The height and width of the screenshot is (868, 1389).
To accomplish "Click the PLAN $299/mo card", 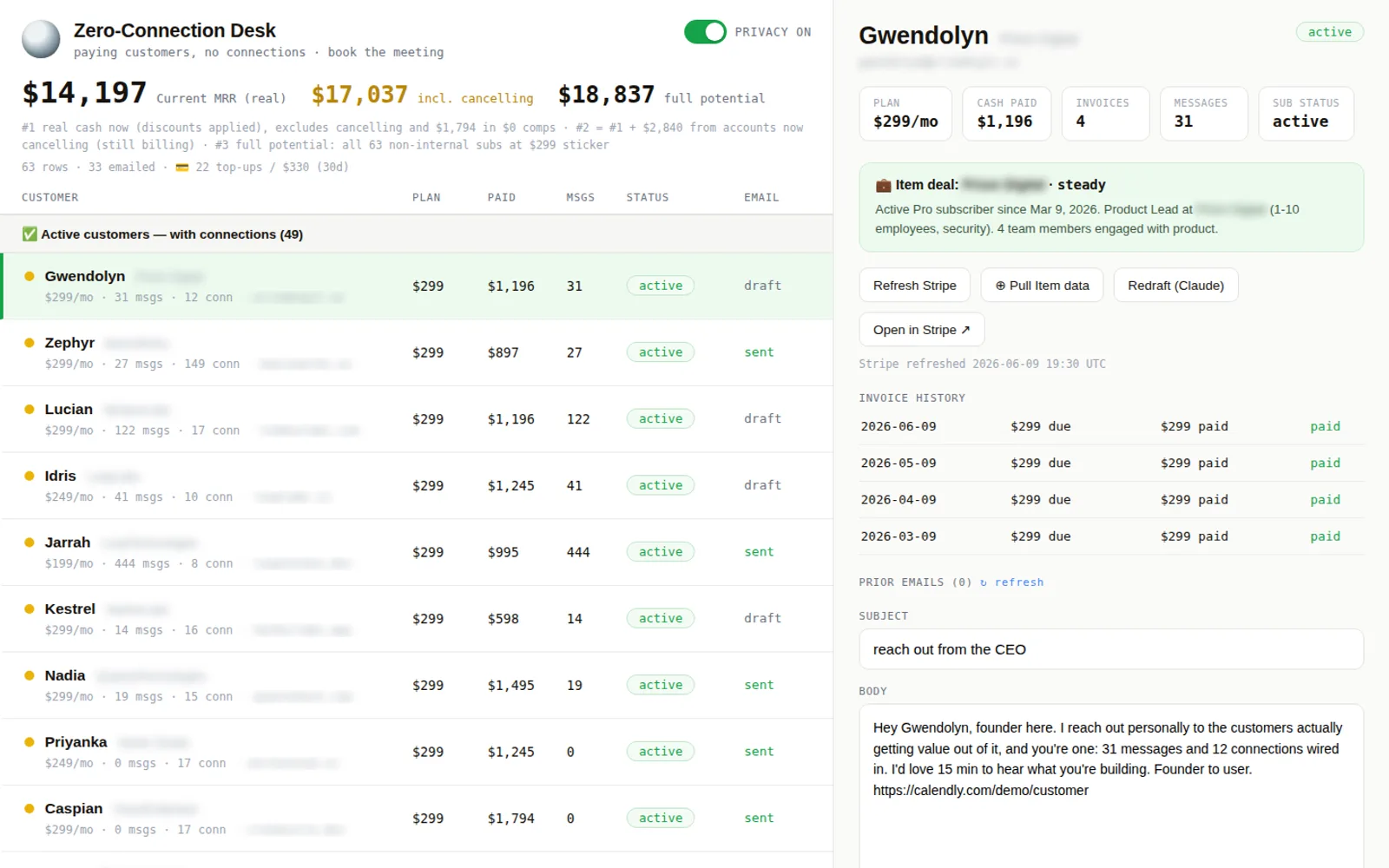I will click(x=905, y=114).
